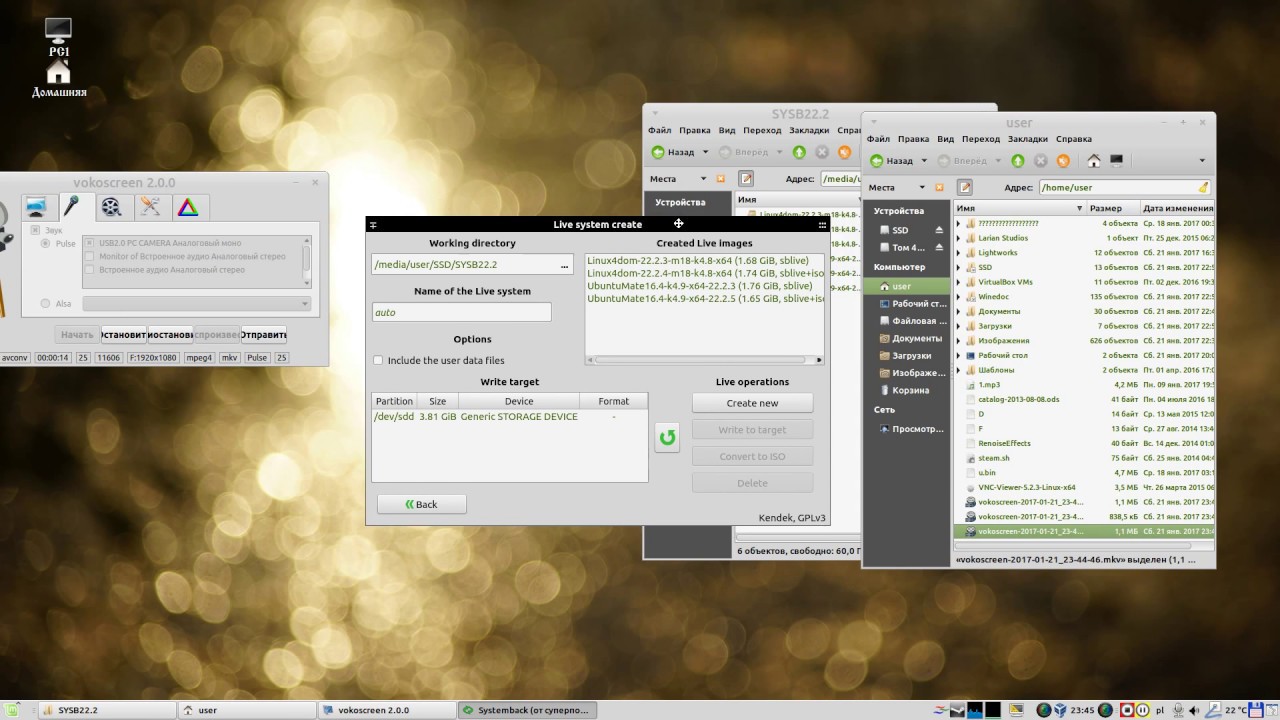Close the sidebar in user window
This screenshot has height=720, width=1280.
(939, 187)
